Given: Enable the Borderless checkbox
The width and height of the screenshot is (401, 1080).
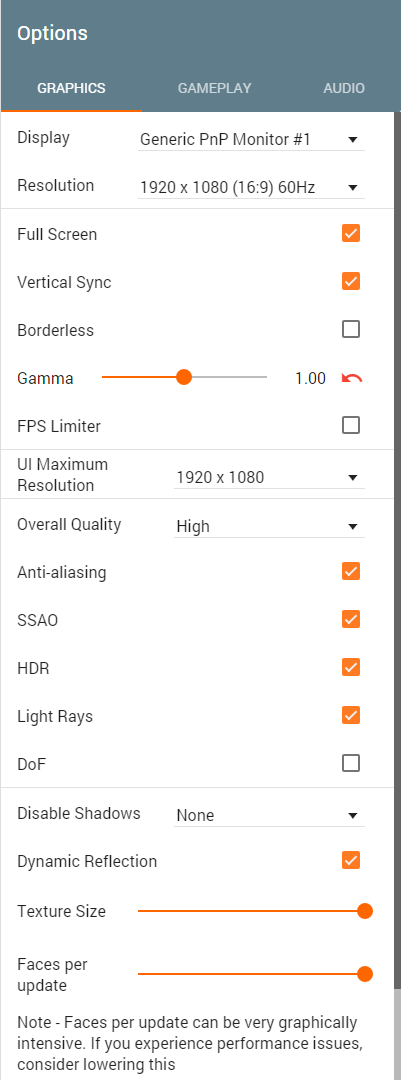Looking at the screenshot, I should 351,330.
